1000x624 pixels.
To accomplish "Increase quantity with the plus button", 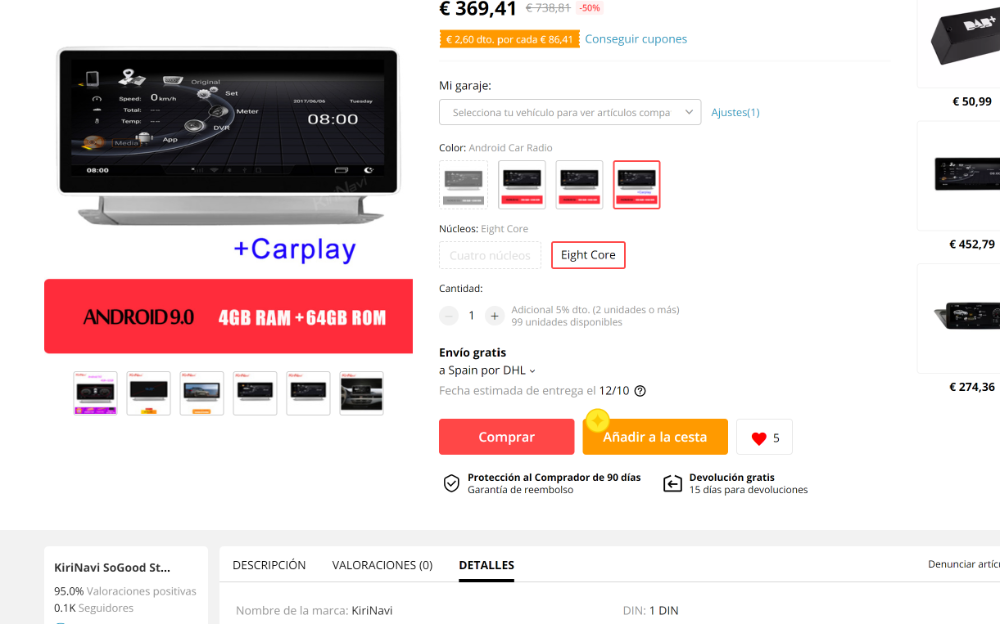I will pyautogui.click(x=494, y=316).
